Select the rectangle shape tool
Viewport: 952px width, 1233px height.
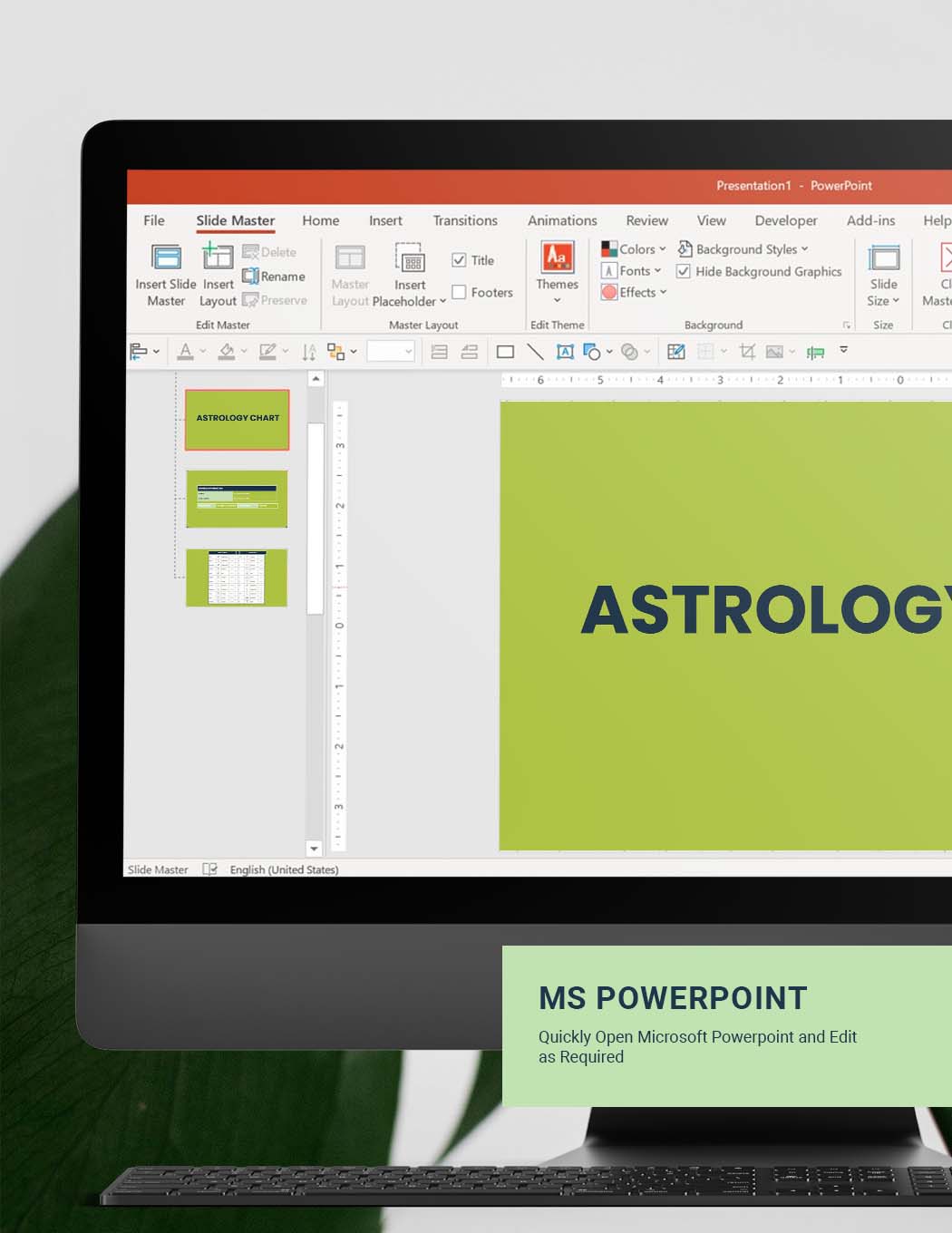tap(505, 352)
